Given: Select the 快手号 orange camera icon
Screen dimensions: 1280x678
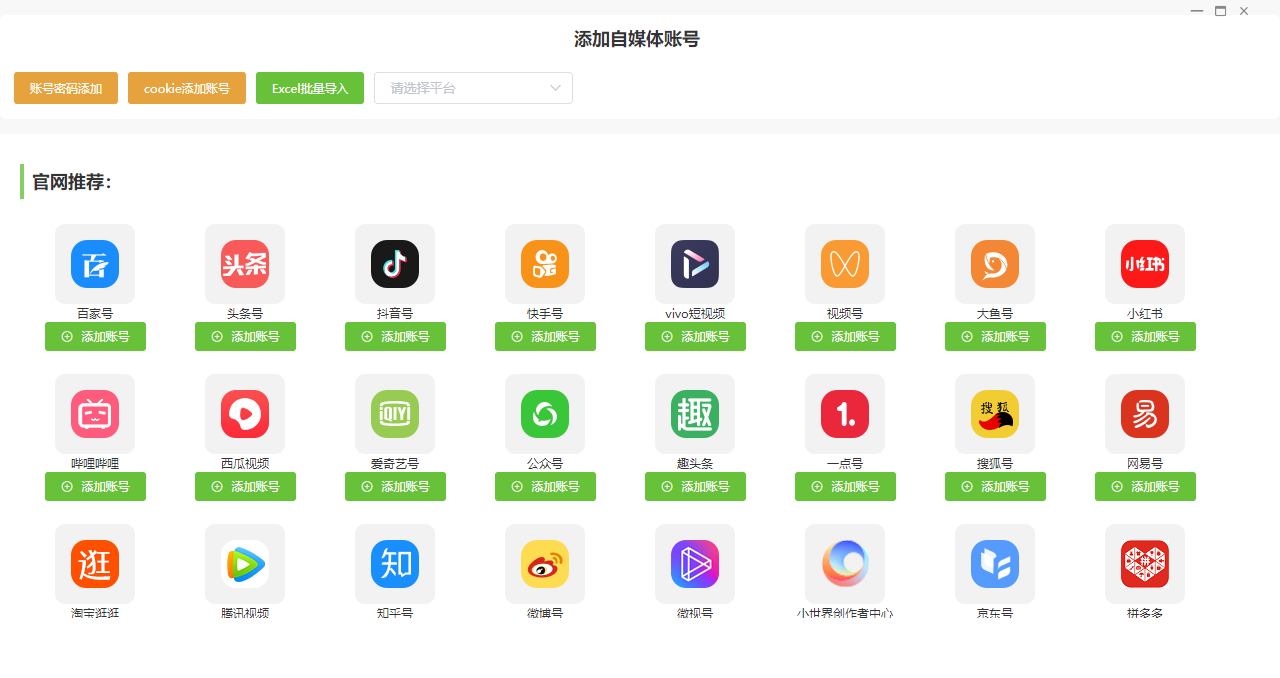Looking at the screenshot, I should pos(545,264).
